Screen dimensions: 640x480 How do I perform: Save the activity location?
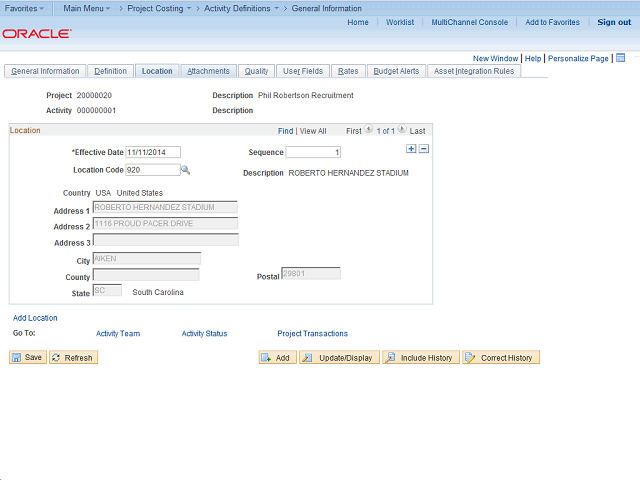28,358
